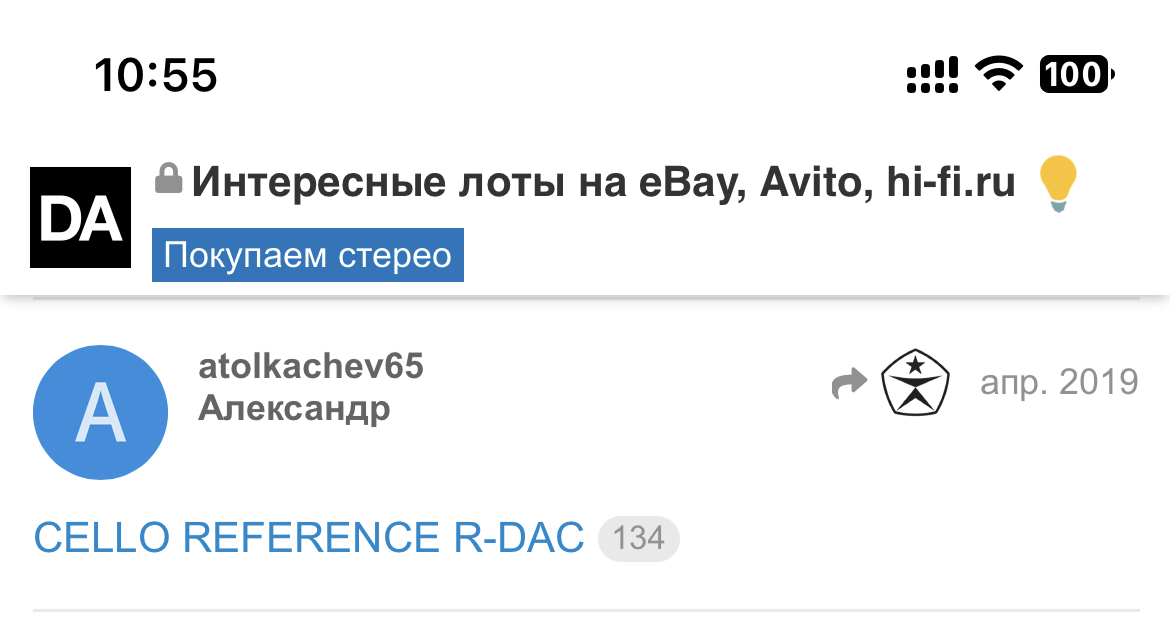Open the 'Покупаем стерео' category badge
The image size is (1170, 619).
click(308, 256)
